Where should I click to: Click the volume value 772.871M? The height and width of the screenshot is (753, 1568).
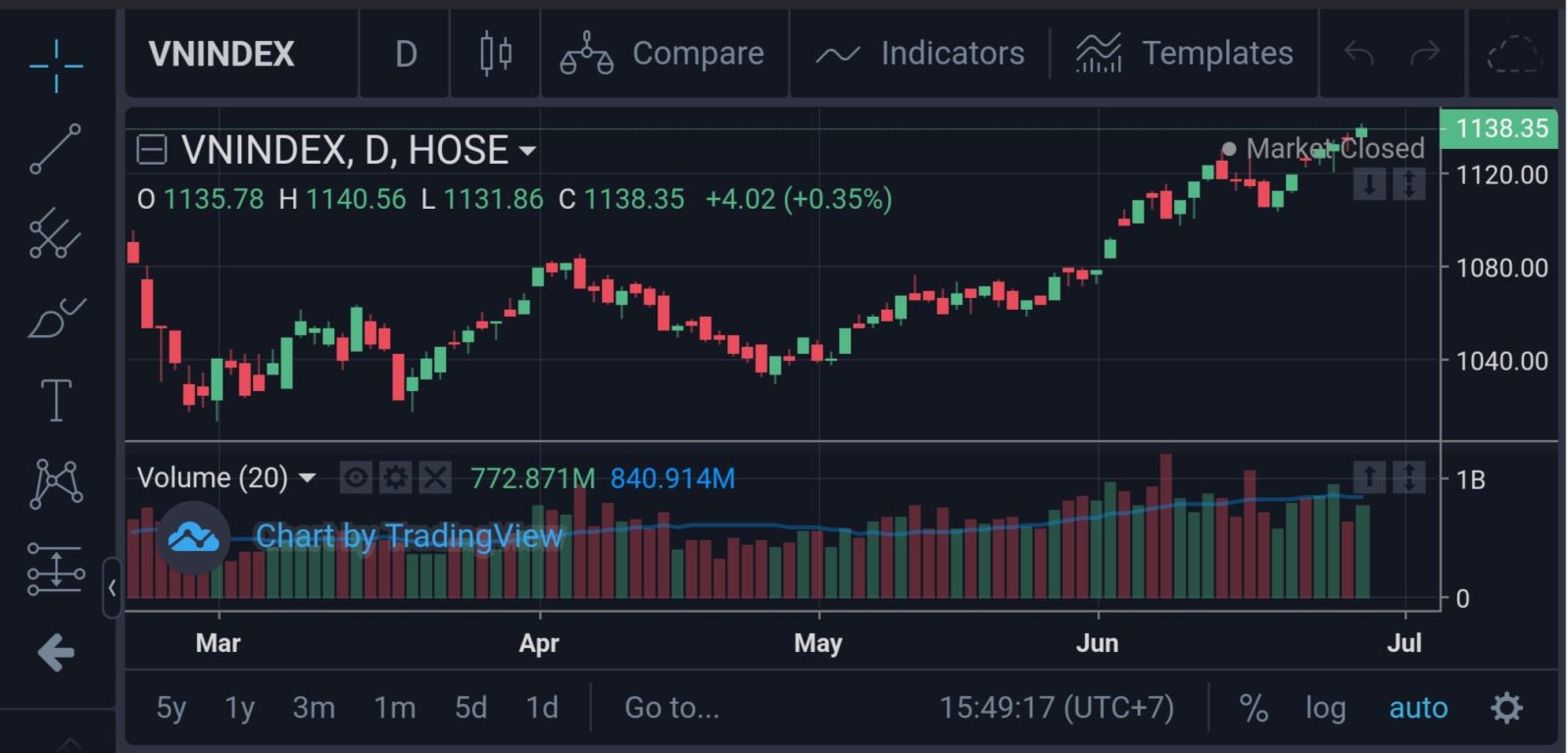532,478
